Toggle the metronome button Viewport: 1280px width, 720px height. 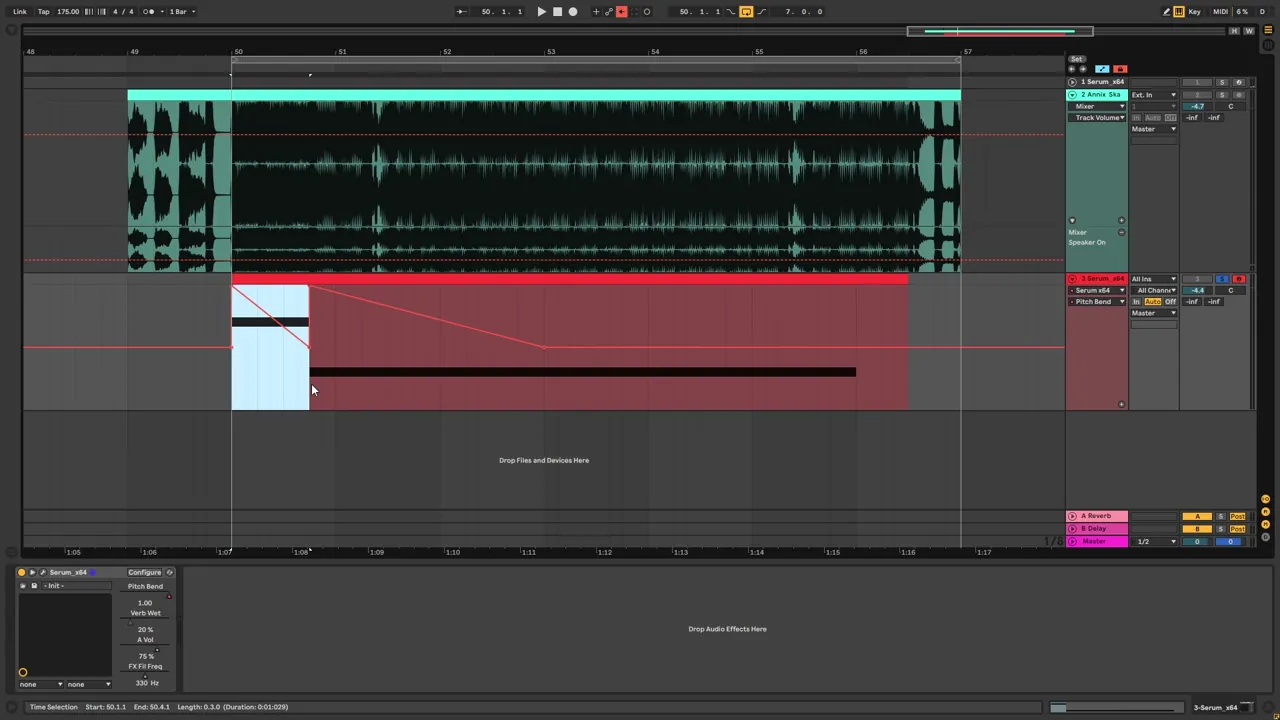(x=149, y=12)
